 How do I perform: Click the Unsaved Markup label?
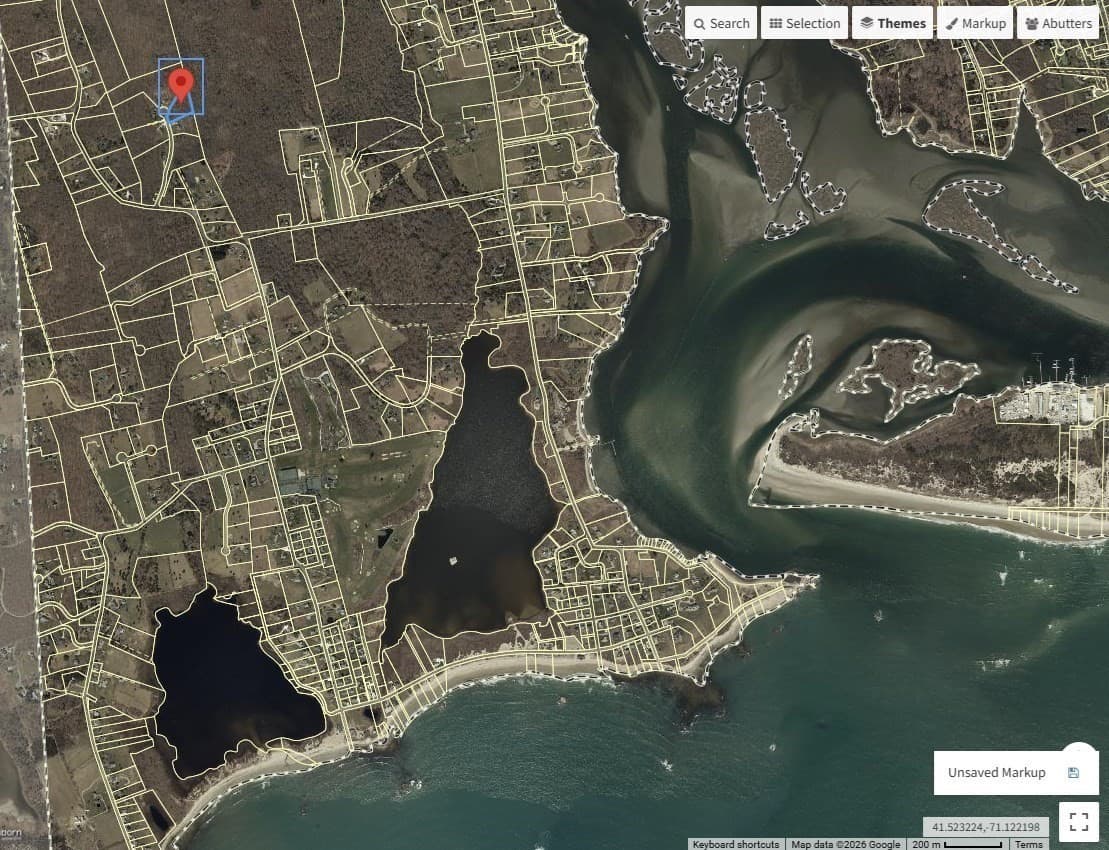pyautogui.click(x=997, y=772)
